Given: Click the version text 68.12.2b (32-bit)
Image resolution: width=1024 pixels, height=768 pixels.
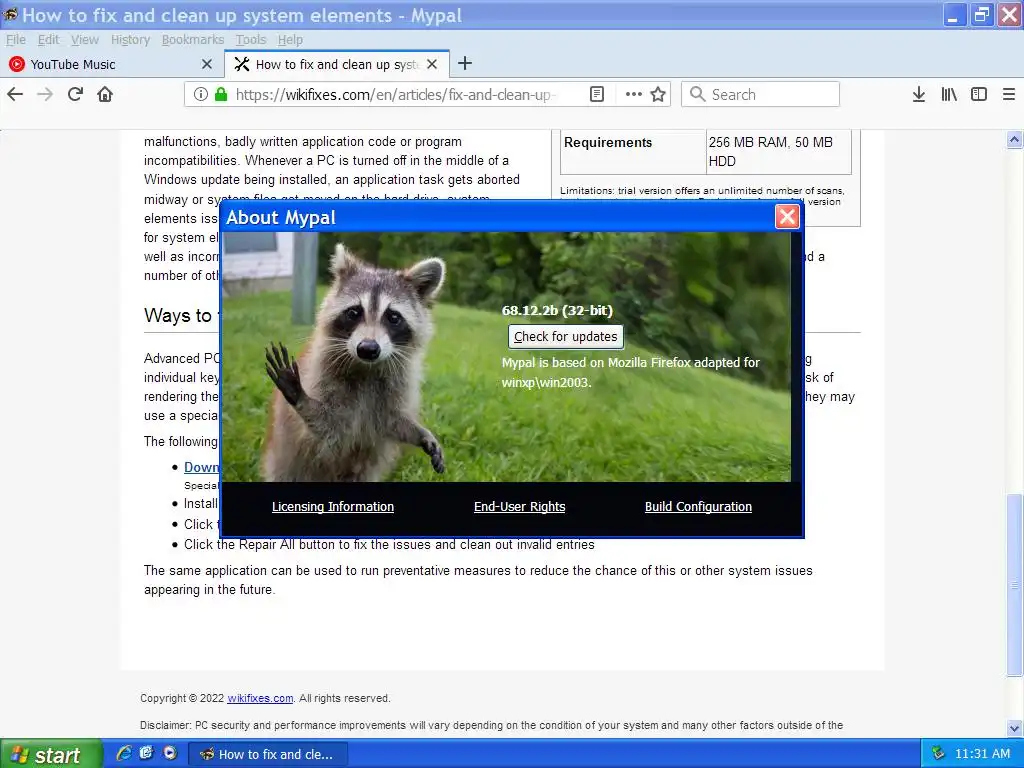Looking at the screenshot, I should pos(557,310).
